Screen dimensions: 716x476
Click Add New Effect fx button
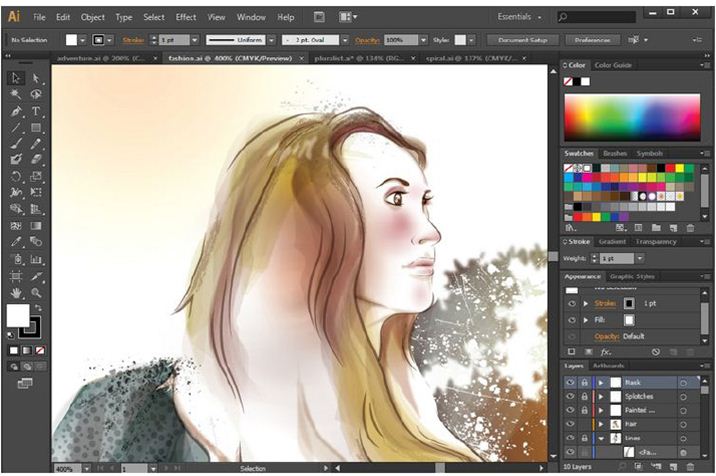605,352
